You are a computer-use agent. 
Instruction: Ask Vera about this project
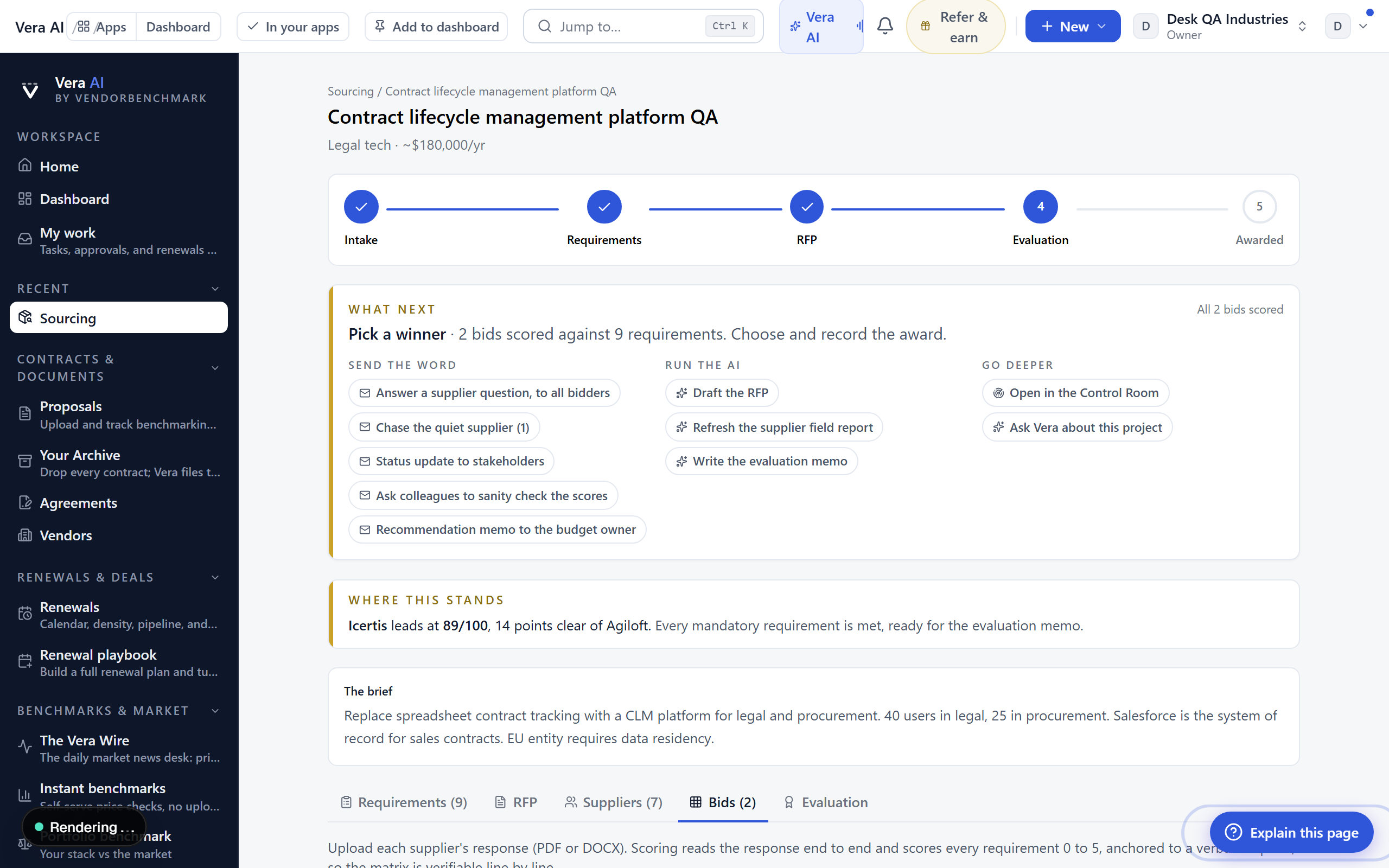pyautogui.click(x=1077, y=427)
